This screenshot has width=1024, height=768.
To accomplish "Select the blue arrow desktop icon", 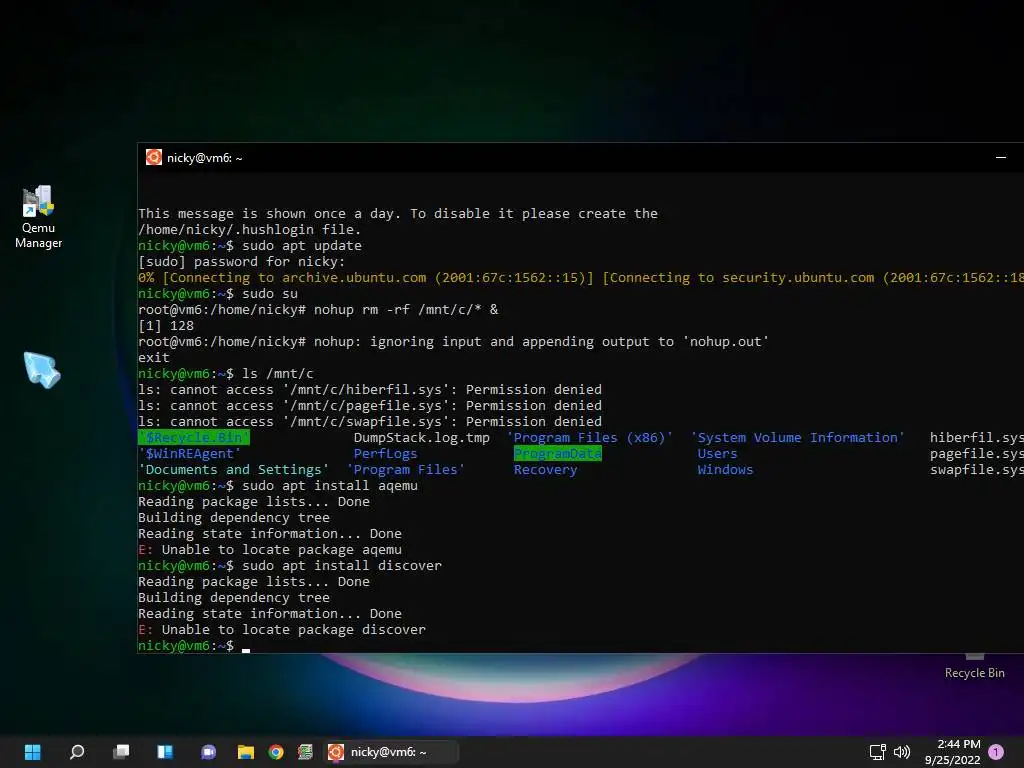I will coord(42,370).
